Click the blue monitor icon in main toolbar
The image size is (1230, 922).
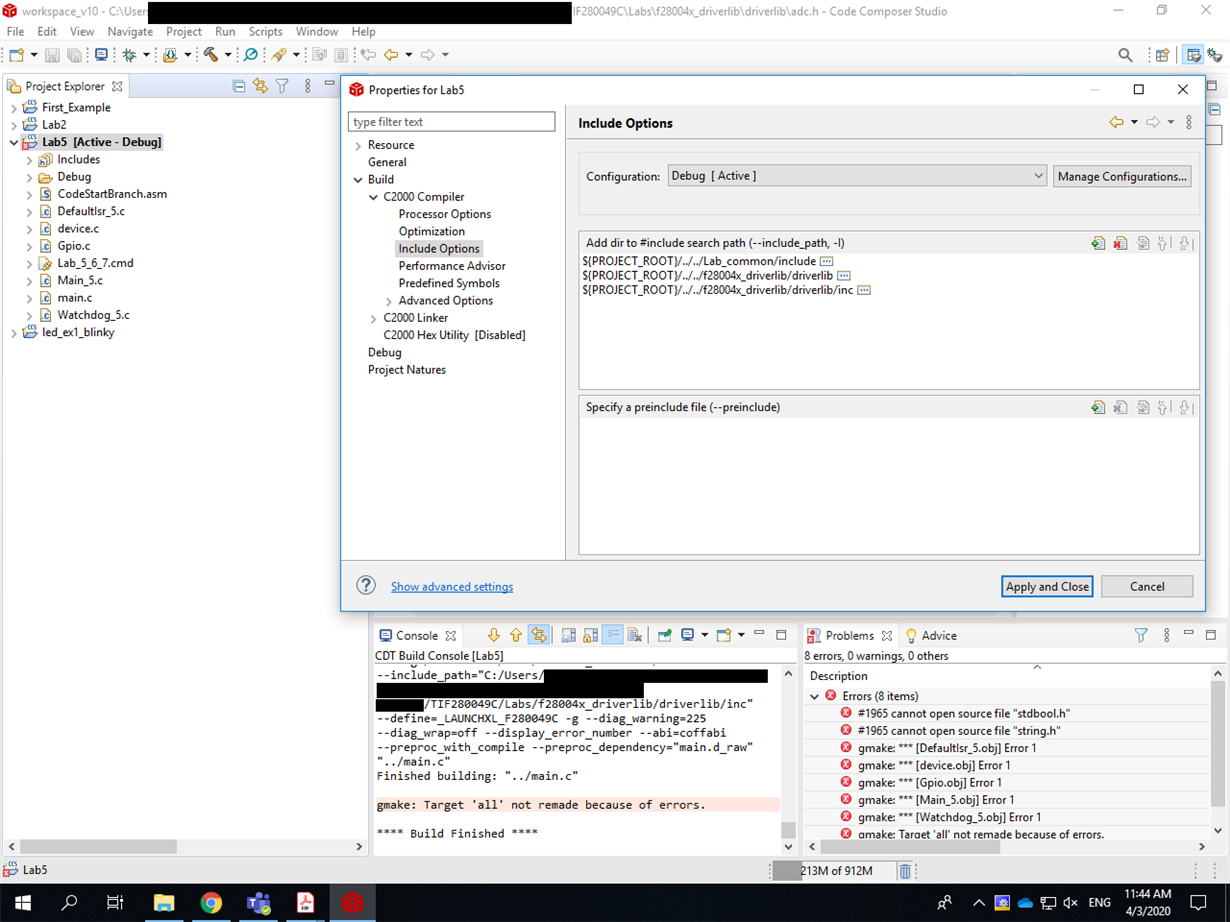101,55
